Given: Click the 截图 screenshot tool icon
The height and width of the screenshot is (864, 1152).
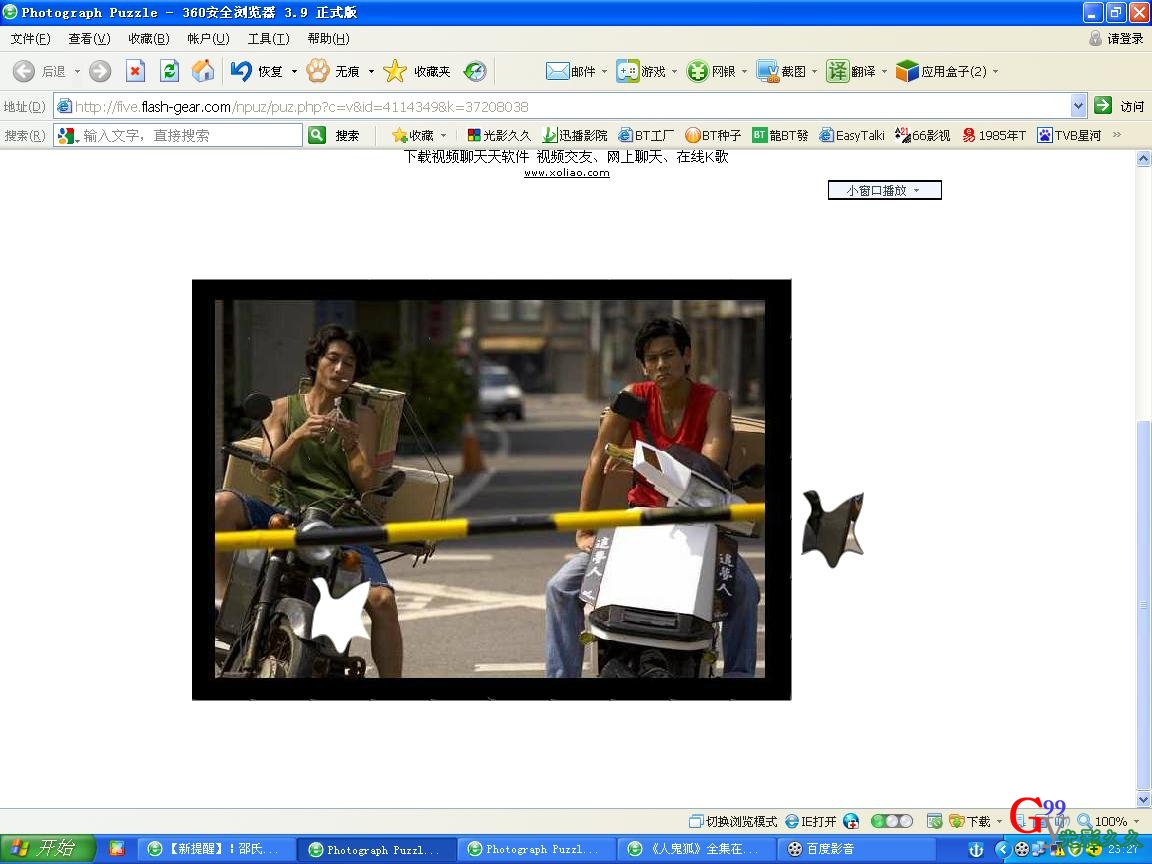Looking at the screenshot, I should 767,71.
